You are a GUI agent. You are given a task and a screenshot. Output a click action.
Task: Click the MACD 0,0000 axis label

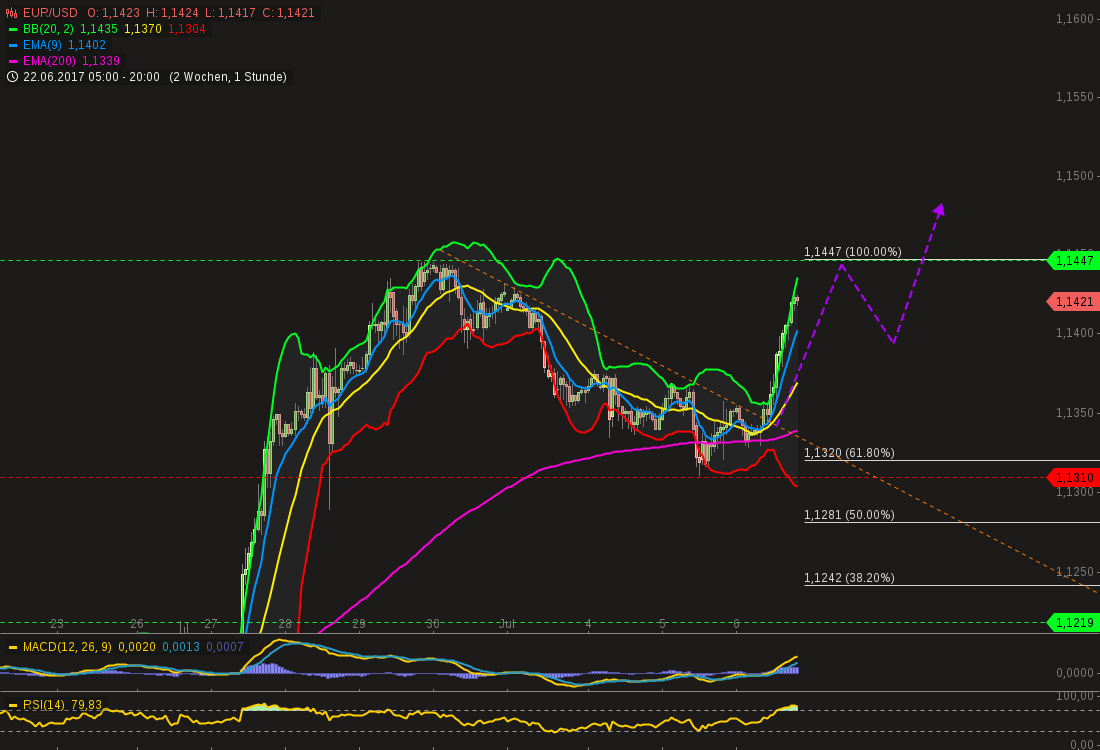[x=1075, y=673]
